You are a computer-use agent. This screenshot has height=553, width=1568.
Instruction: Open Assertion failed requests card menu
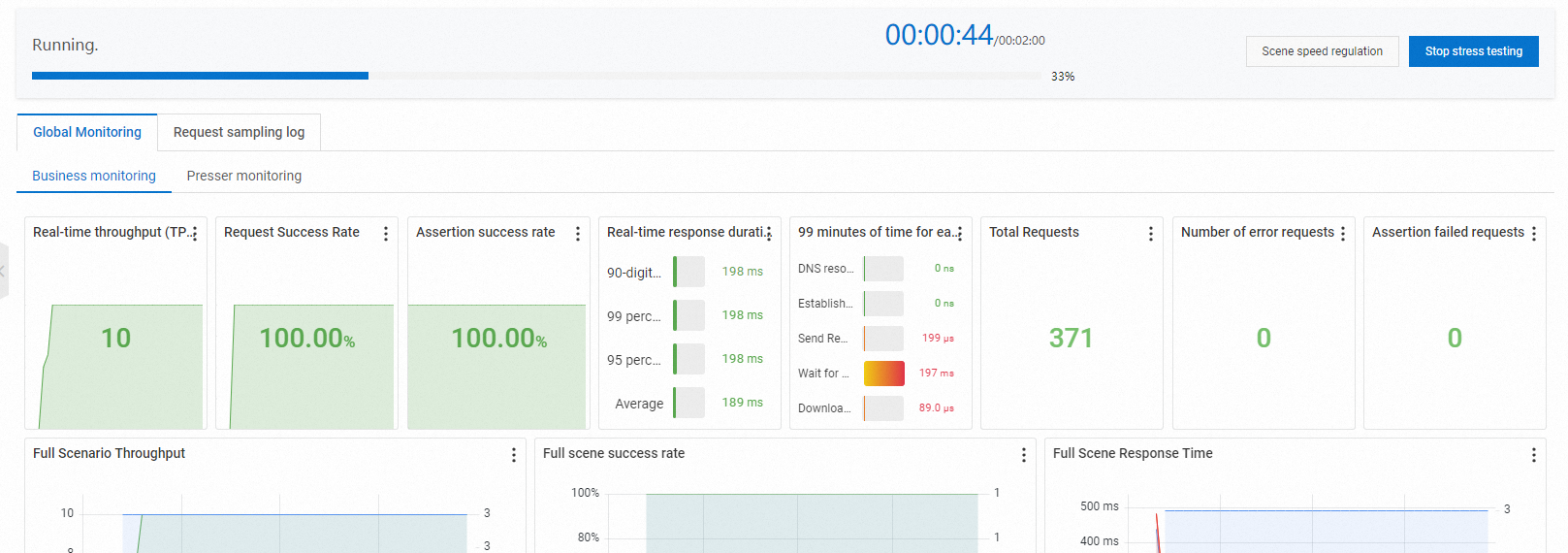[1534, 234]
